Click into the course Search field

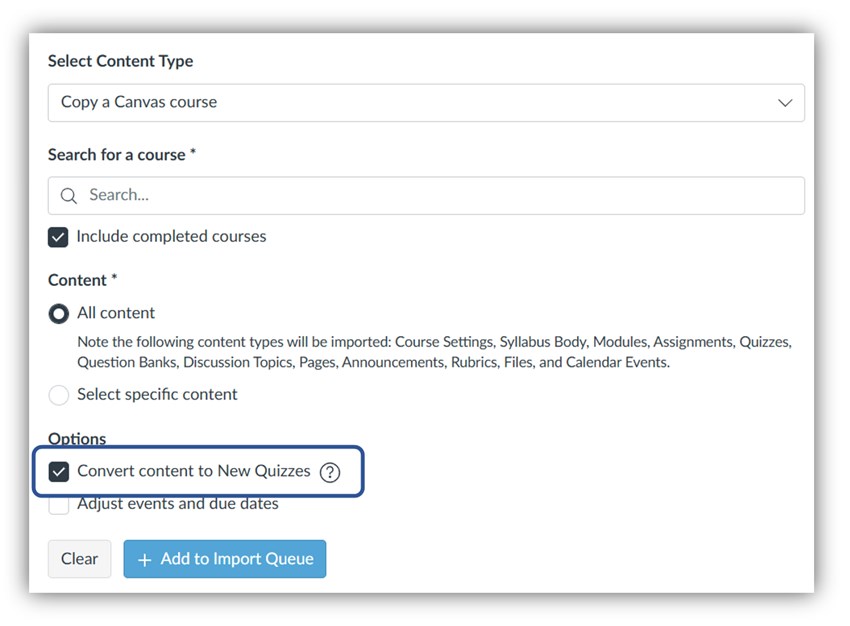click(x=440, y=196)
